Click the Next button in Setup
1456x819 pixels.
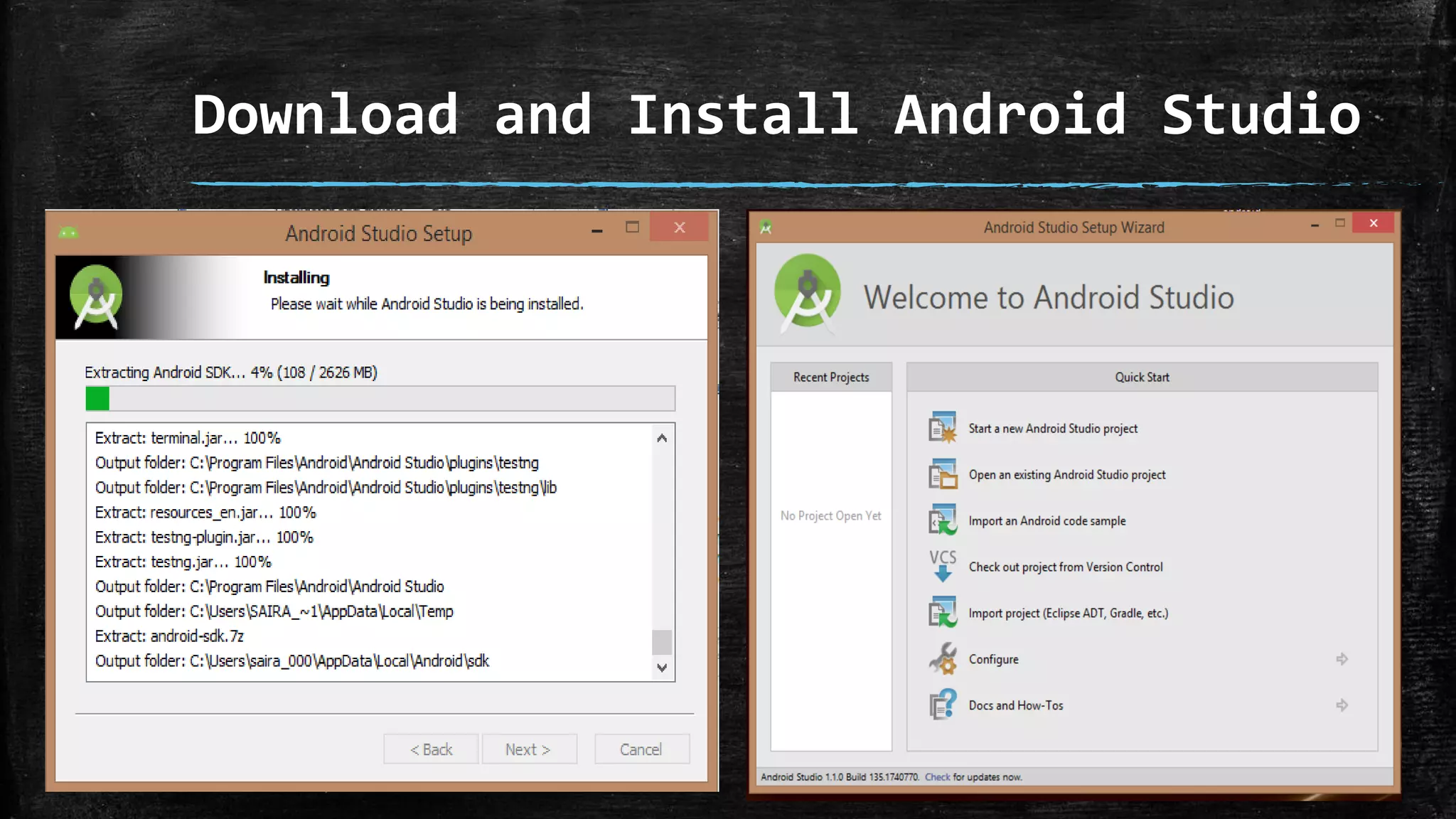tap(529, 749)
